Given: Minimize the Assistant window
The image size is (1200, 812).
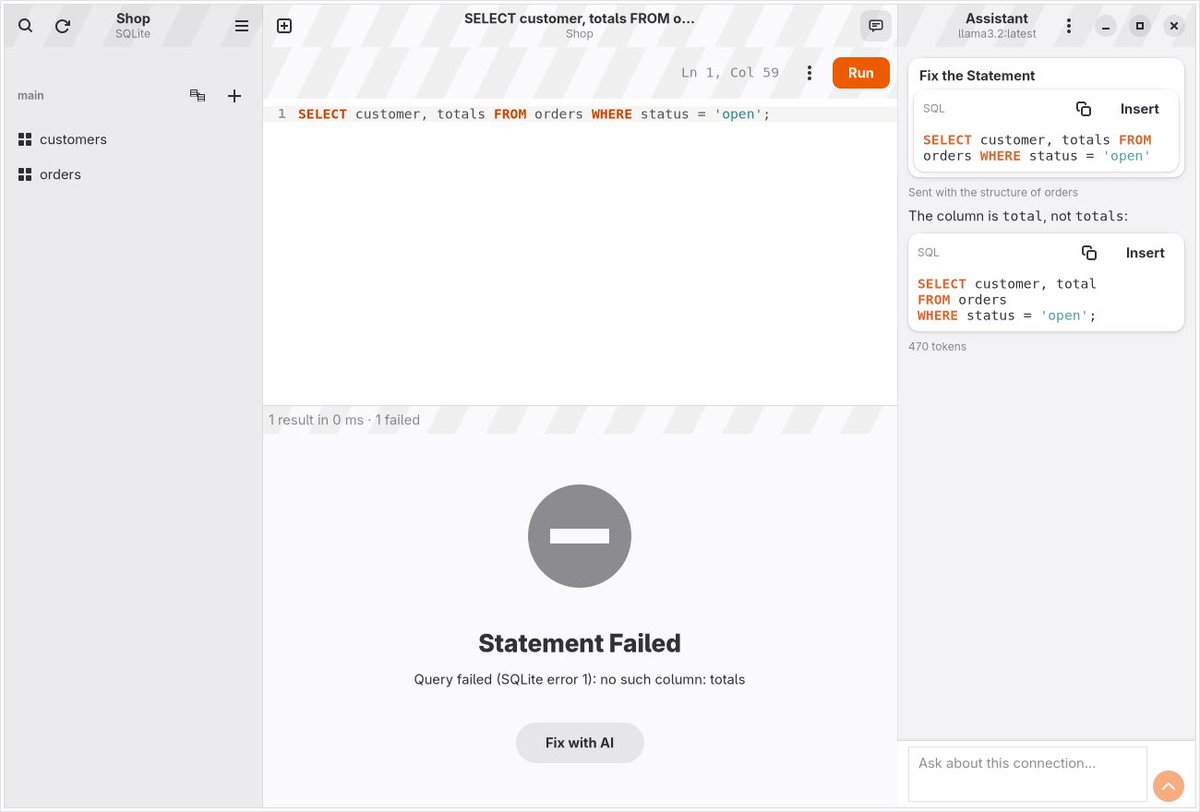Looking at the screenshot, I should coord(1106,26).
